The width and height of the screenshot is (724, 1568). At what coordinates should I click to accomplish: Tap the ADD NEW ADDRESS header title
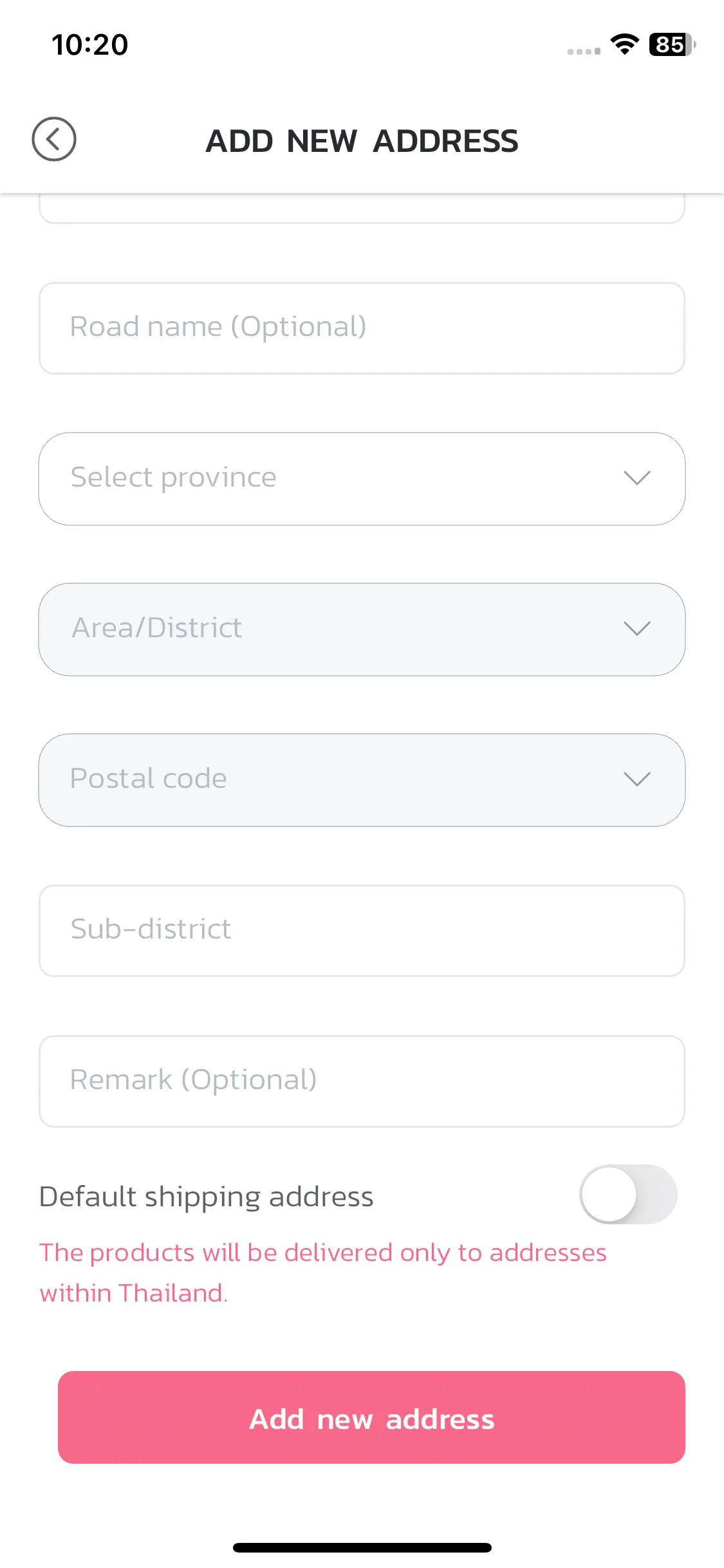362,141
